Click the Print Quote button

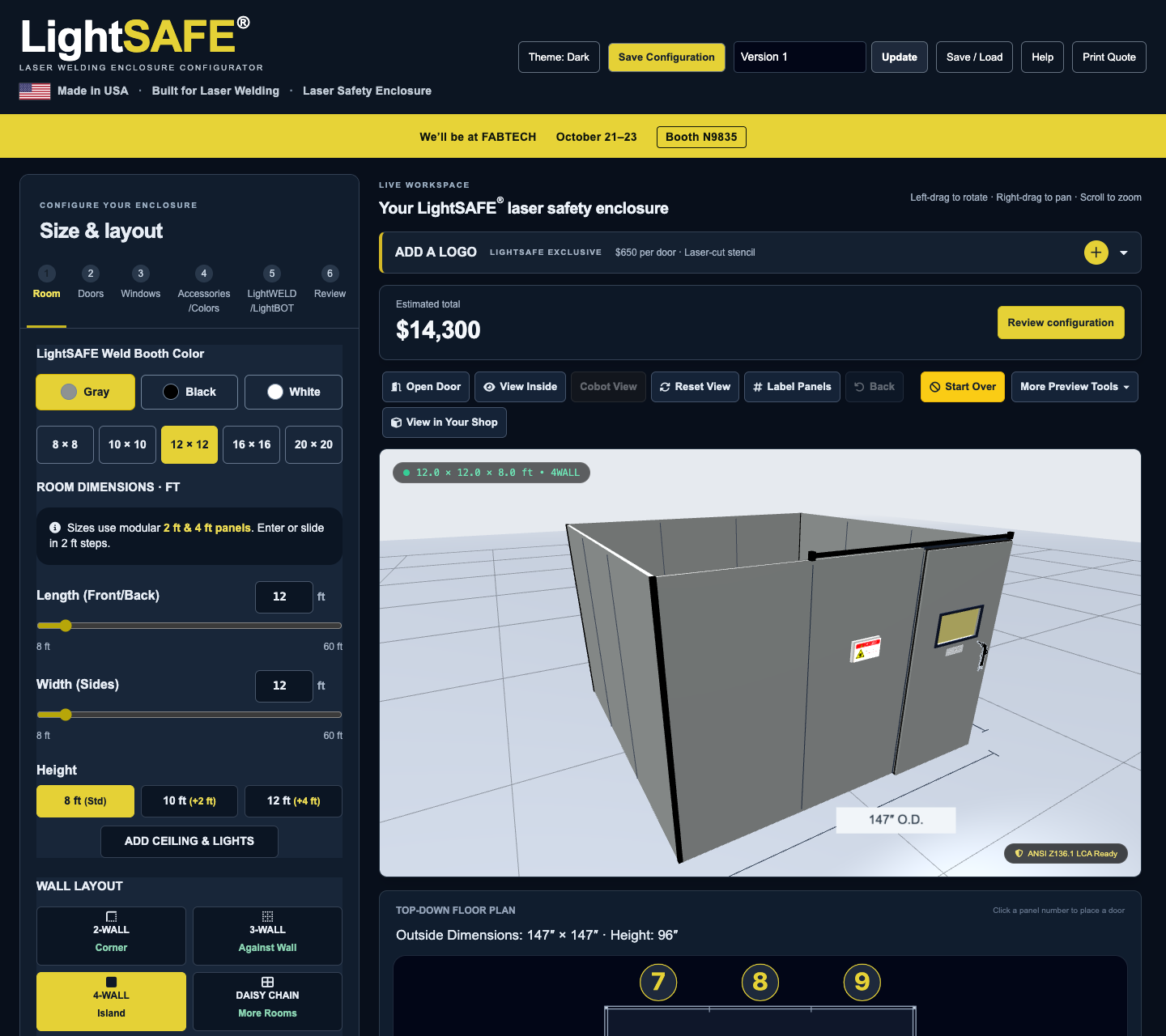click(1109, 57)
